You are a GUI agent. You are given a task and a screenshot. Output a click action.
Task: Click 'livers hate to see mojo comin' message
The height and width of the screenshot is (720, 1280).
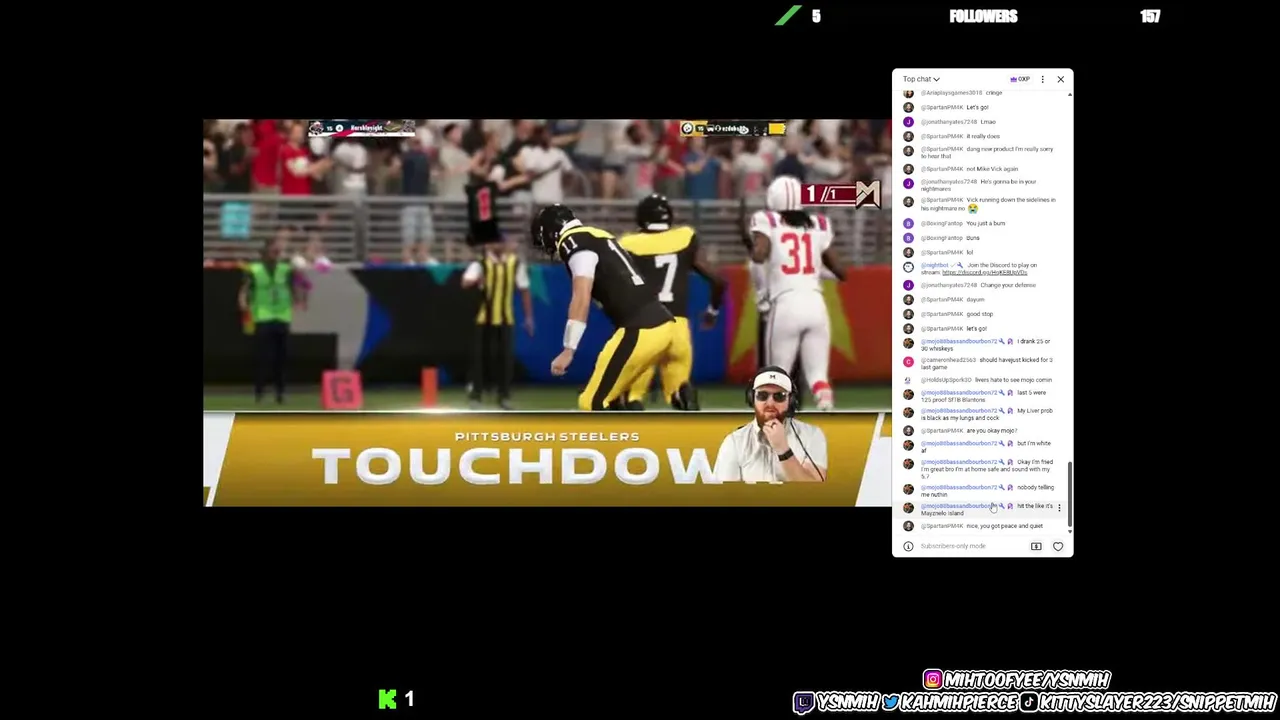pos(1014,380)
